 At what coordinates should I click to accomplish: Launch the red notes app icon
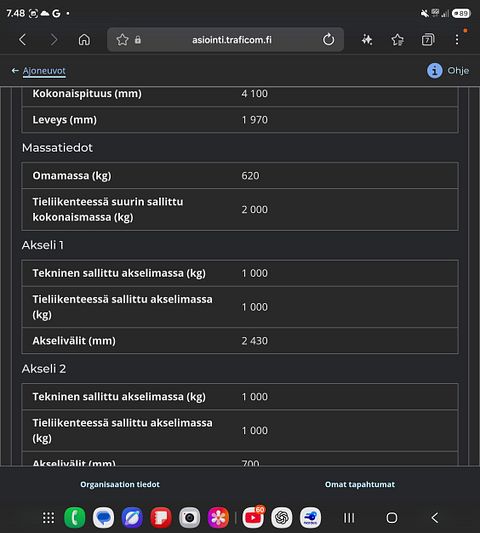(161, 518)
